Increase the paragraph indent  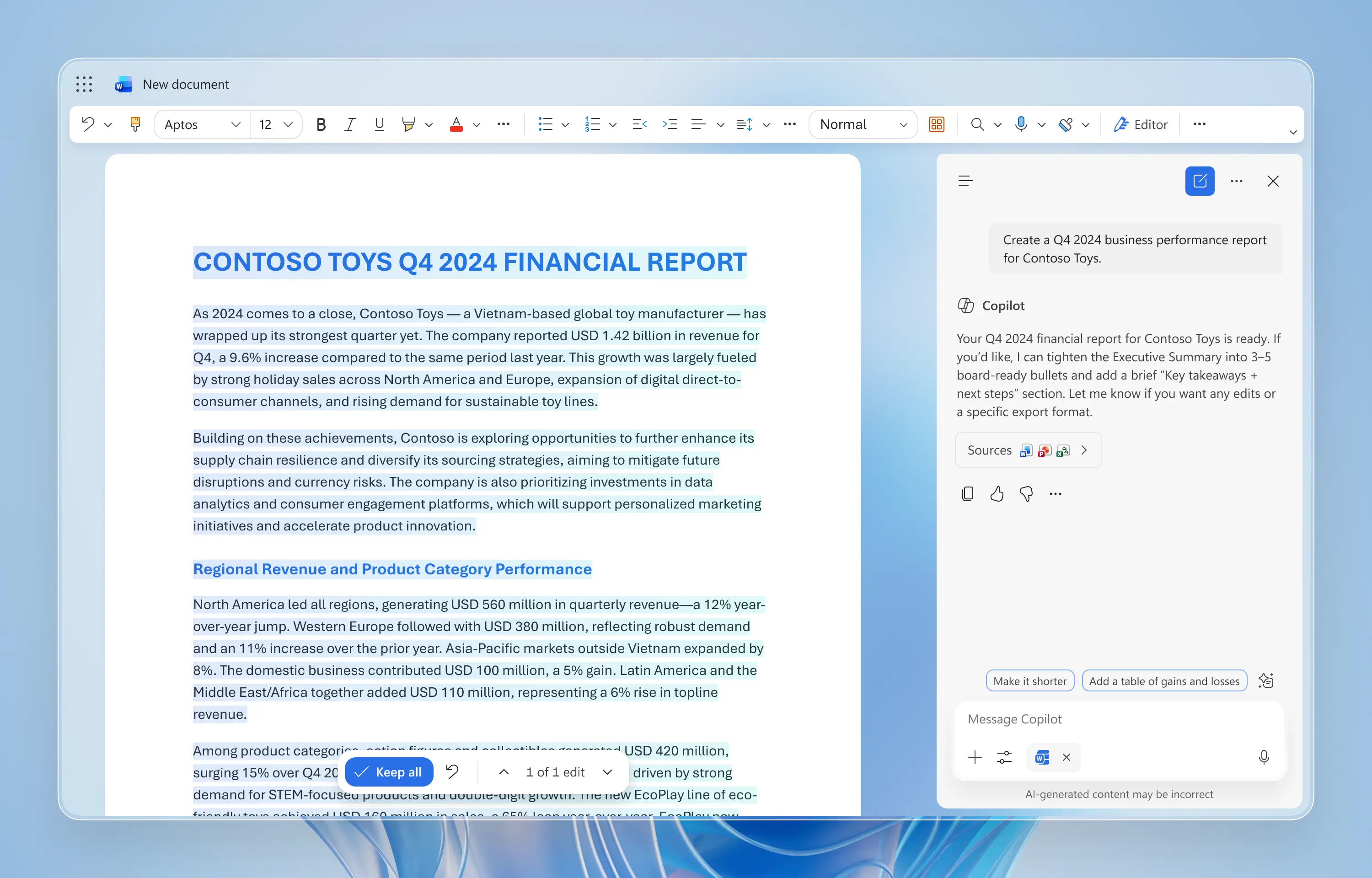(669, 124)
